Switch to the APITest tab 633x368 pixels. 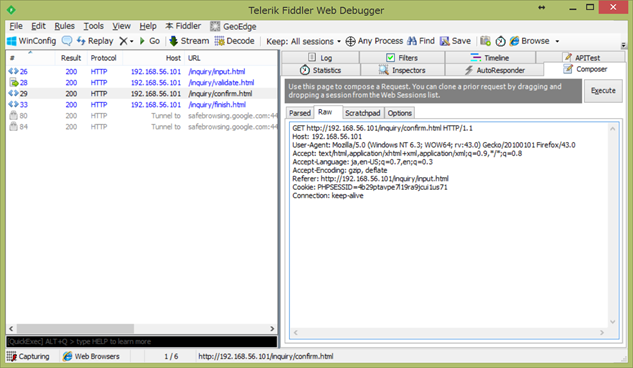[581, 57]
